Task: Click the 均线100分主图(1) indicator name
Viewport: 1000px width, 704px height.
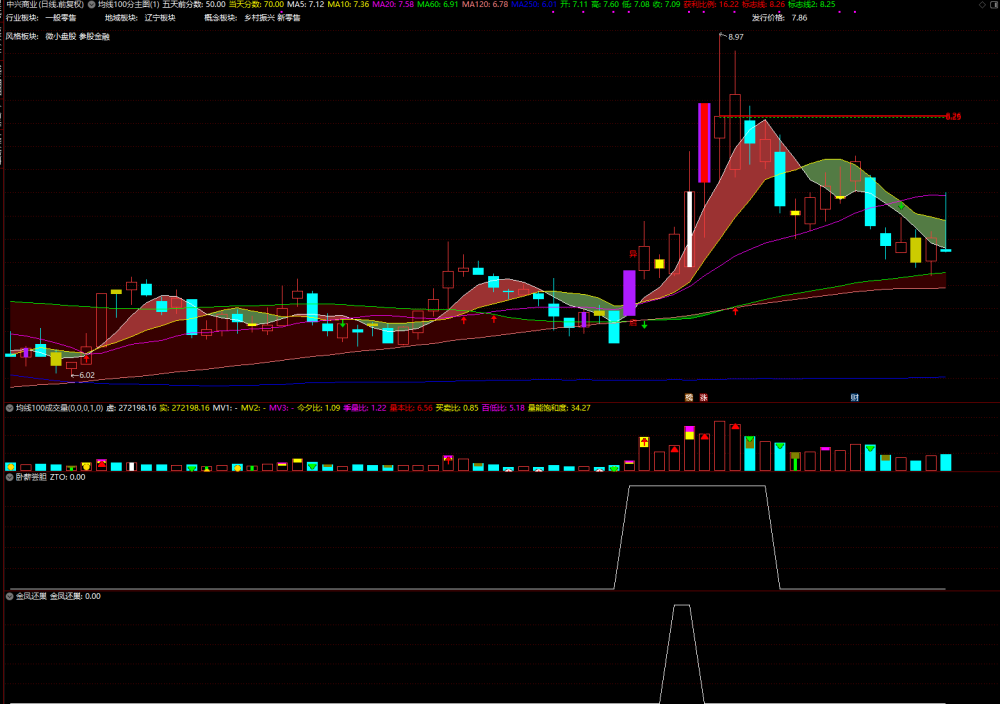Action: pos(128,4)
